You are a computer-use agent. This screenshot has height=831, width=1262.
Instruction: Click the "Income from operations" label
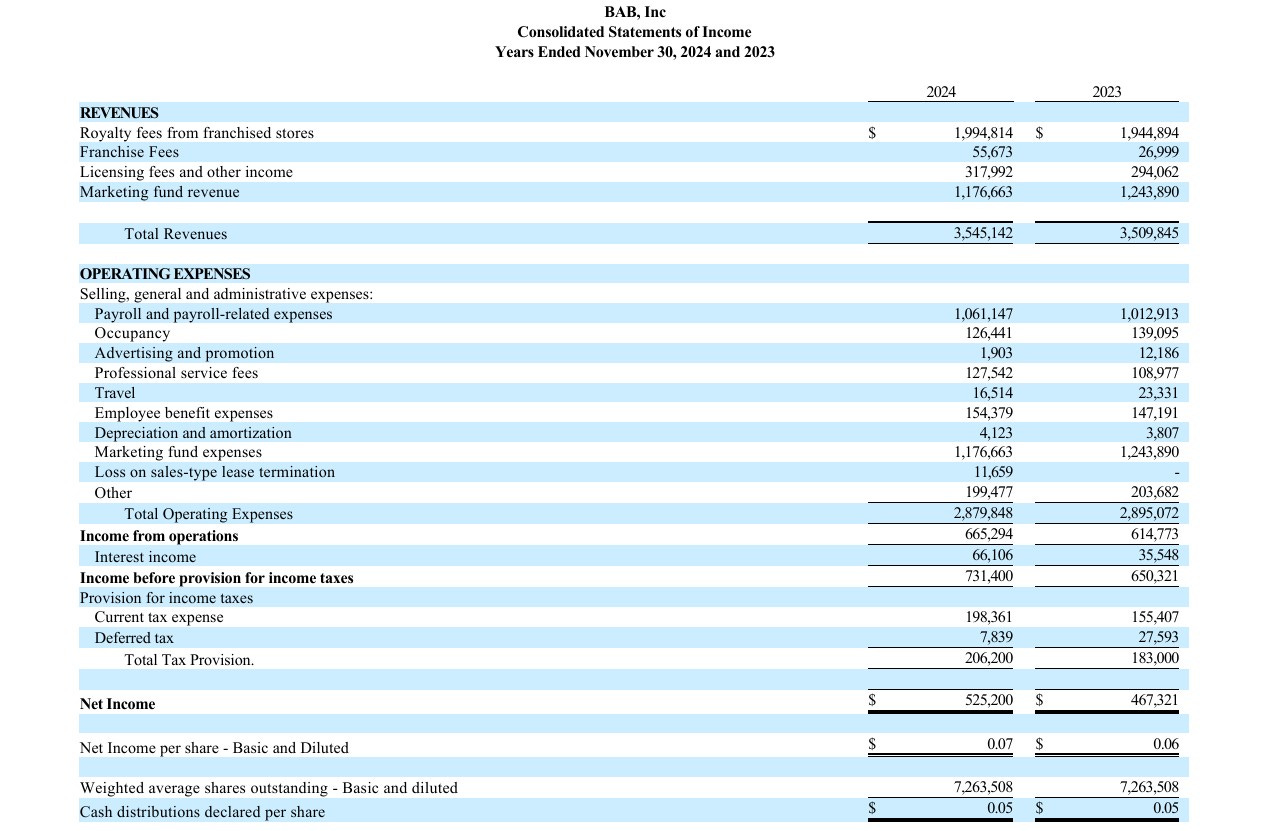pos(159,536)
